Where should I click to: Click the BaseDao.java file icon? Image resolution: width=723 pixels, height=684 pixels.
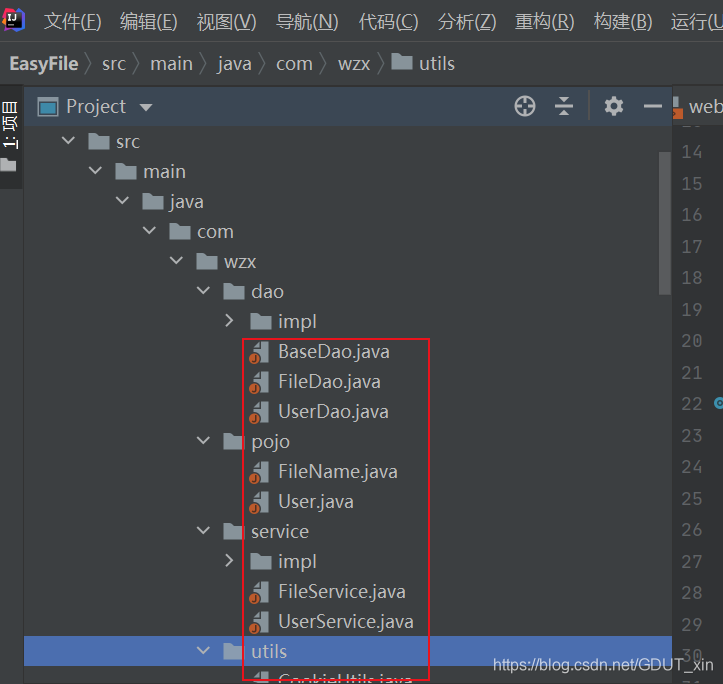click(x=259, y=352)
